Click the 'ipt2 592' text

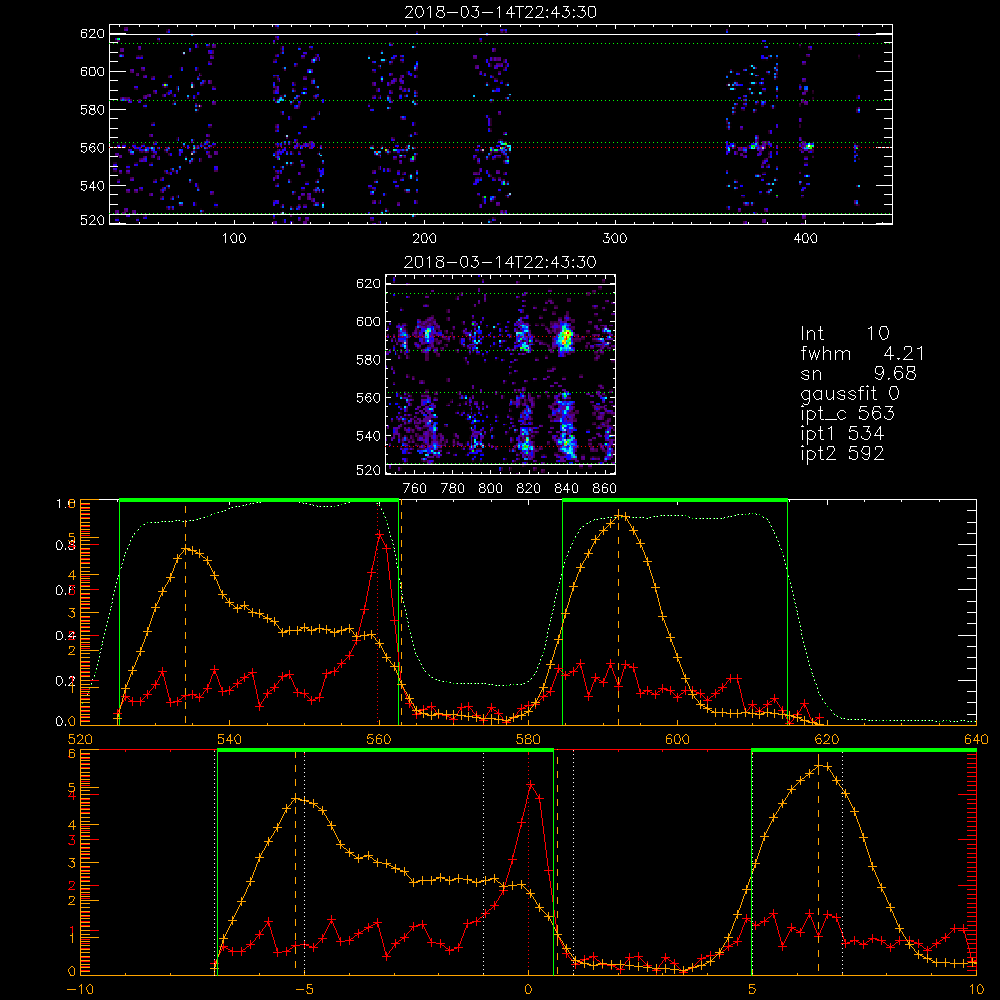[842, 453]
